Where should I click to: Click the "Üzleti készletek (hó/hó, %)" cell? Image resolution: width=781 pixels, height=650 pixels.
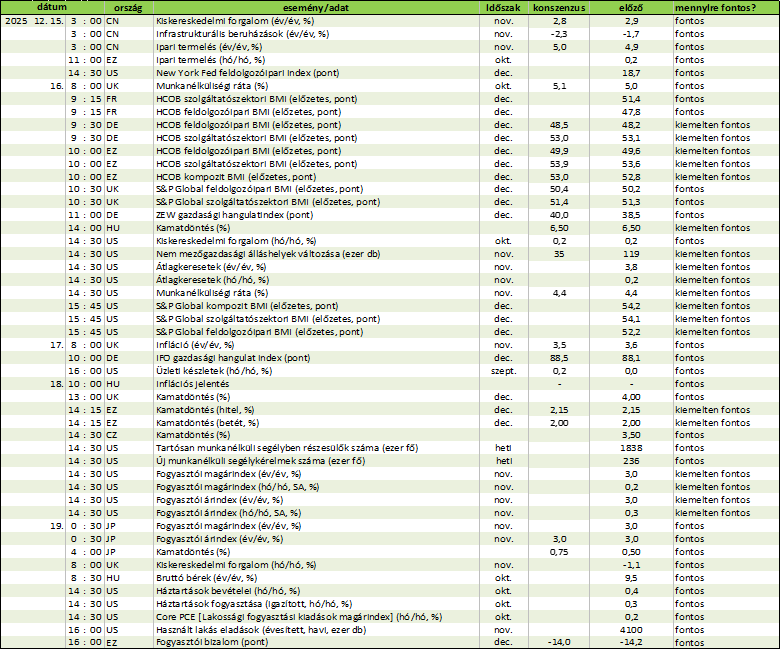coord(316,371)
